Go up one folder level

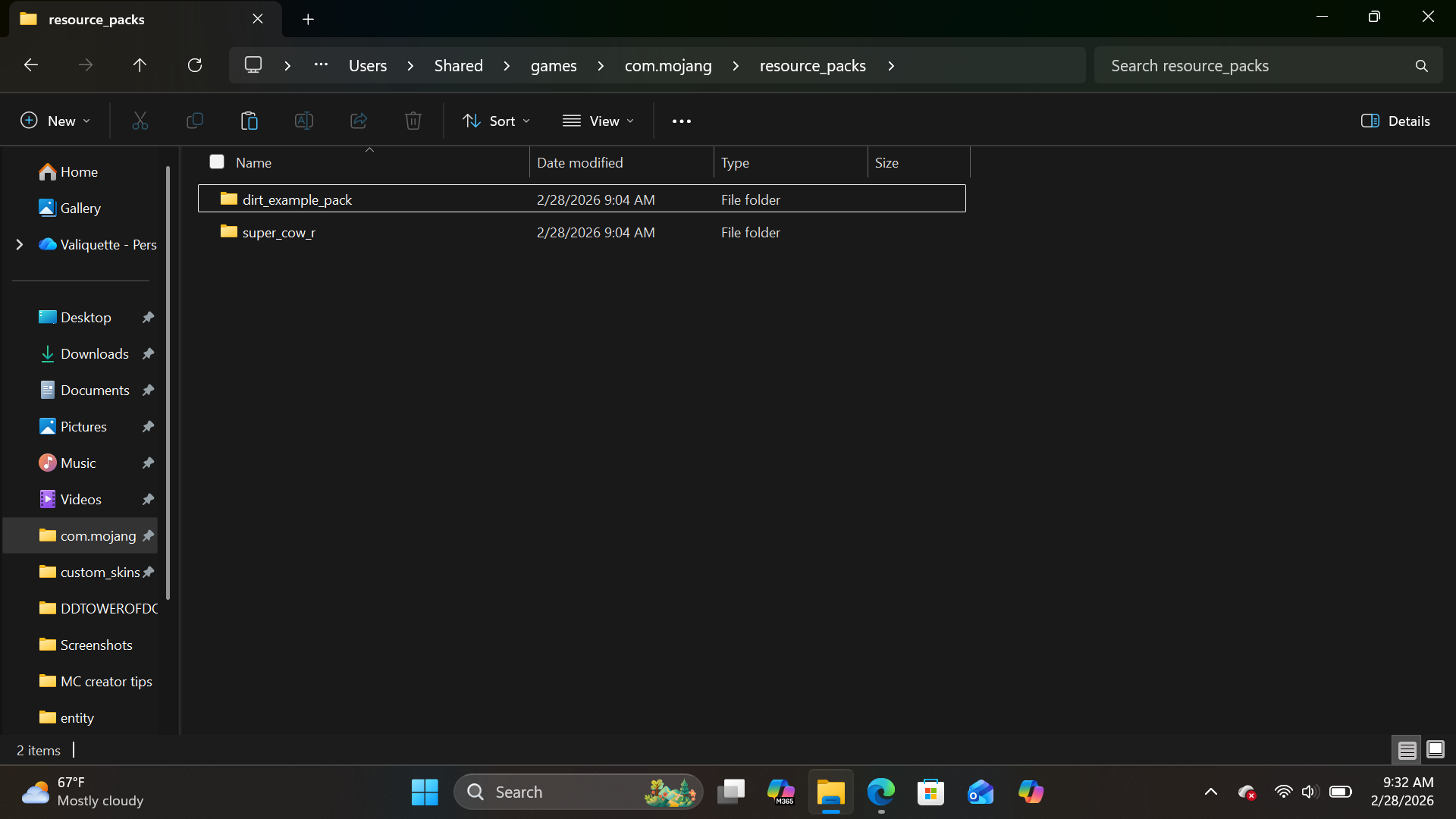pyautogui.click(x=140, y=65)
